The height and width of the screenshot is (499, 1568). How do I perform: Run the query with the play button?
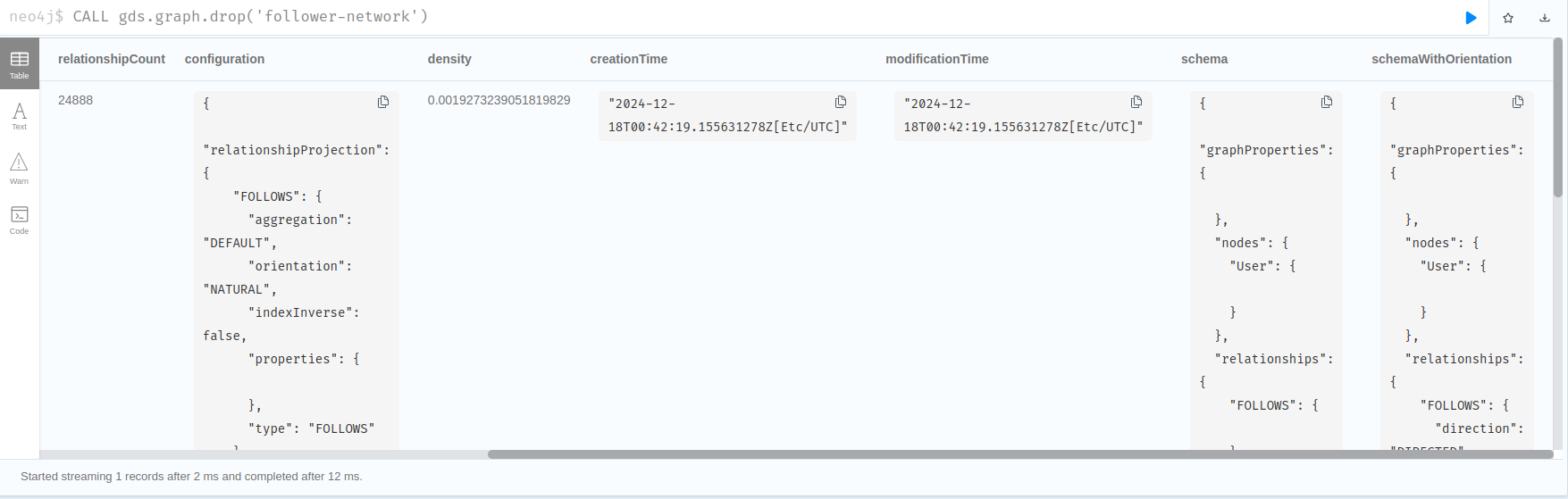[x=1471, y=18]
